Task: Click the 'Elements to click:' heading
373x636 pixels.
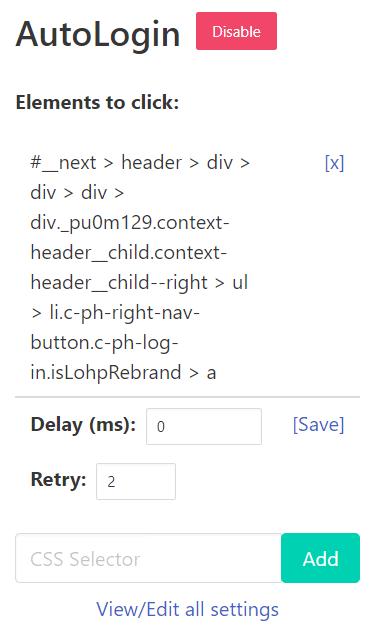Action: tap(97, 102)
